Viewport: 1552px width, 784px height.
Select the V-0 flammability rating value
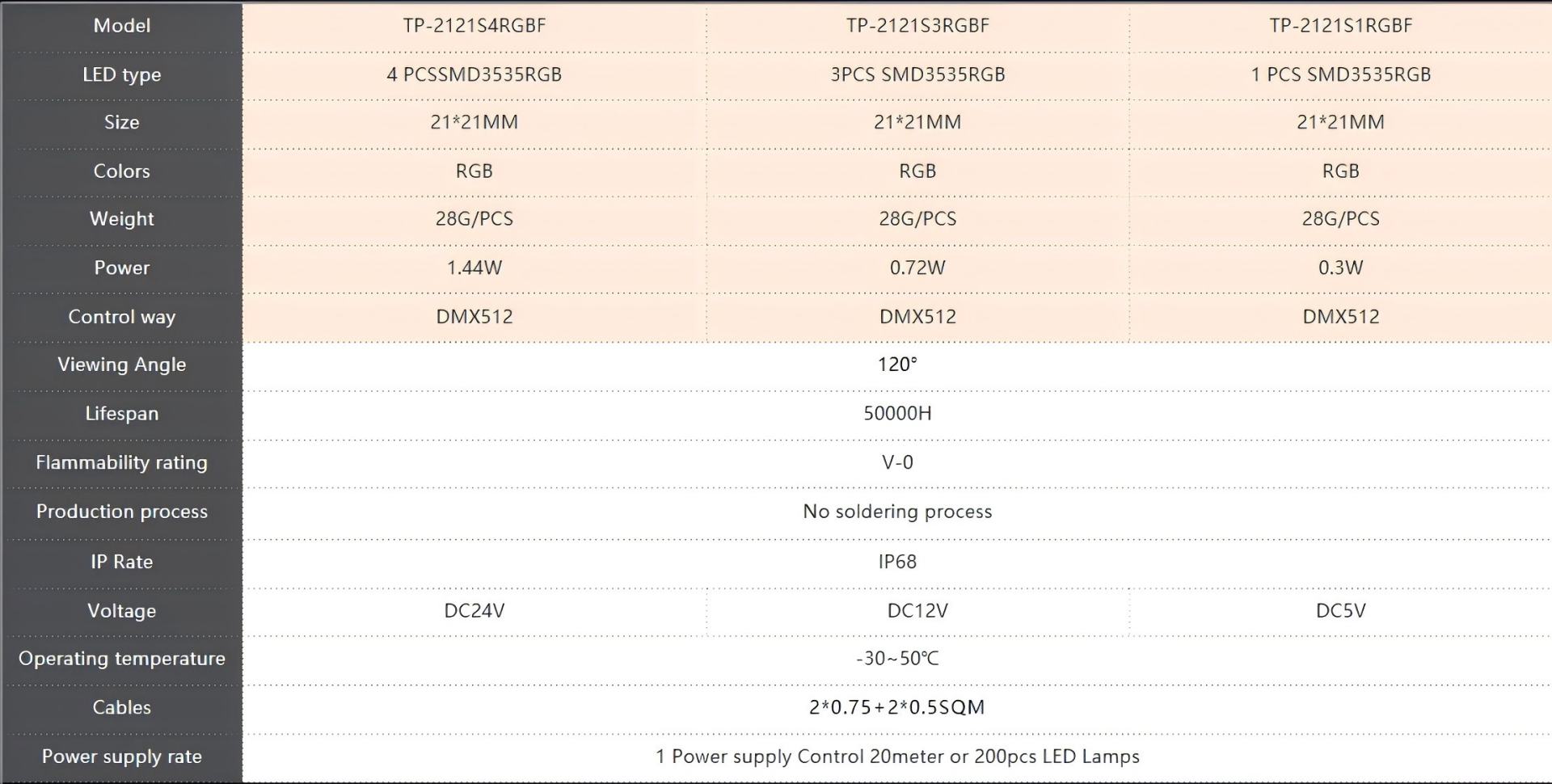pos(897,462)
